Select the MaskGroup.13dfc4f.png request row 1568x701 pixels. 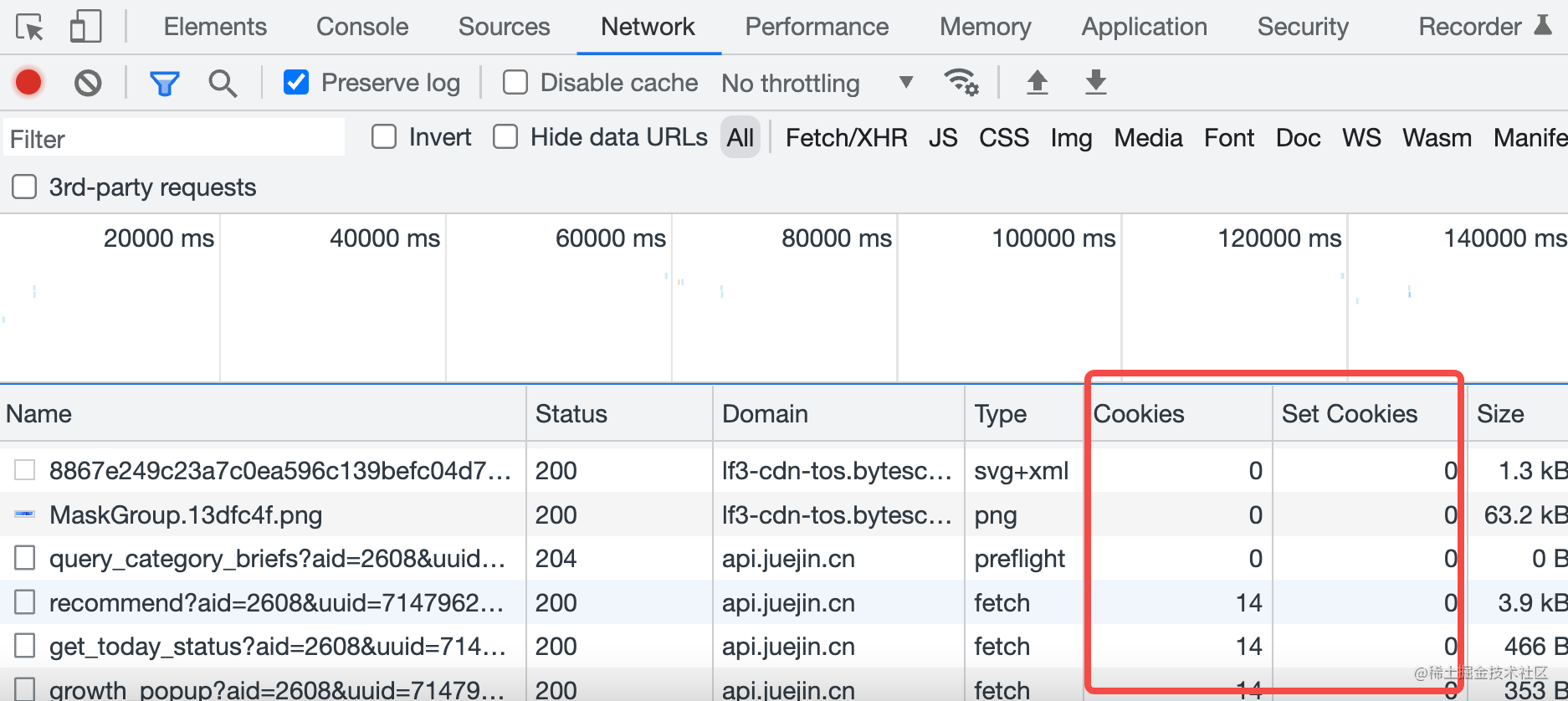(x=186, y=514)
